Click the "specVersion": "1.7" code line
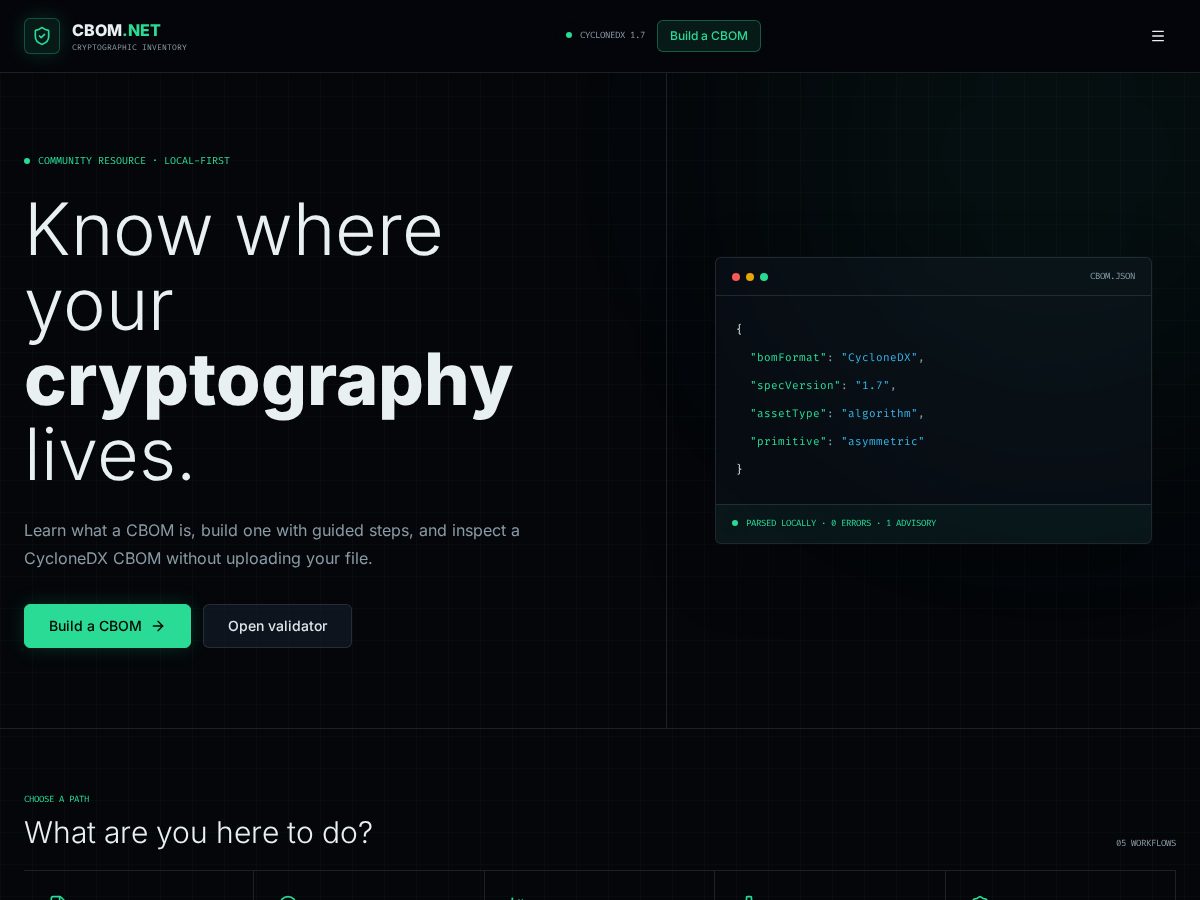 (x=823, y=385)
